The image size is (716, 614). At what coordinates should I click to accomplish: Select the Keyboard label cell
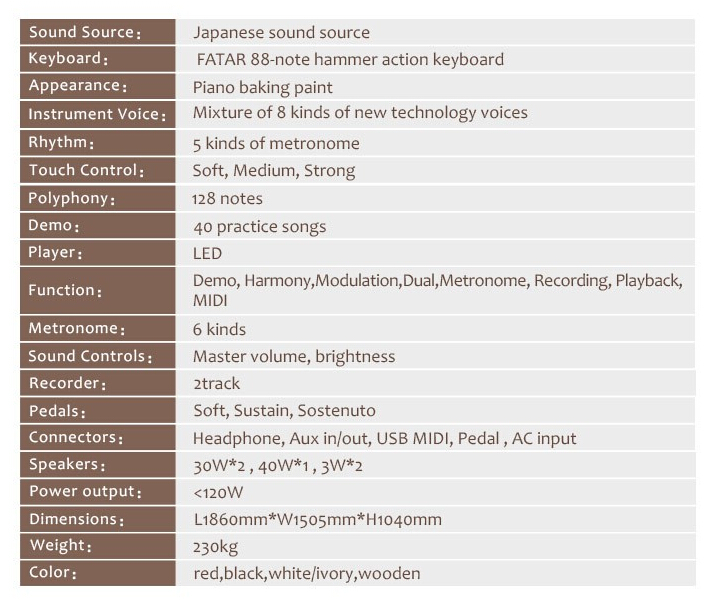[68, 59]
